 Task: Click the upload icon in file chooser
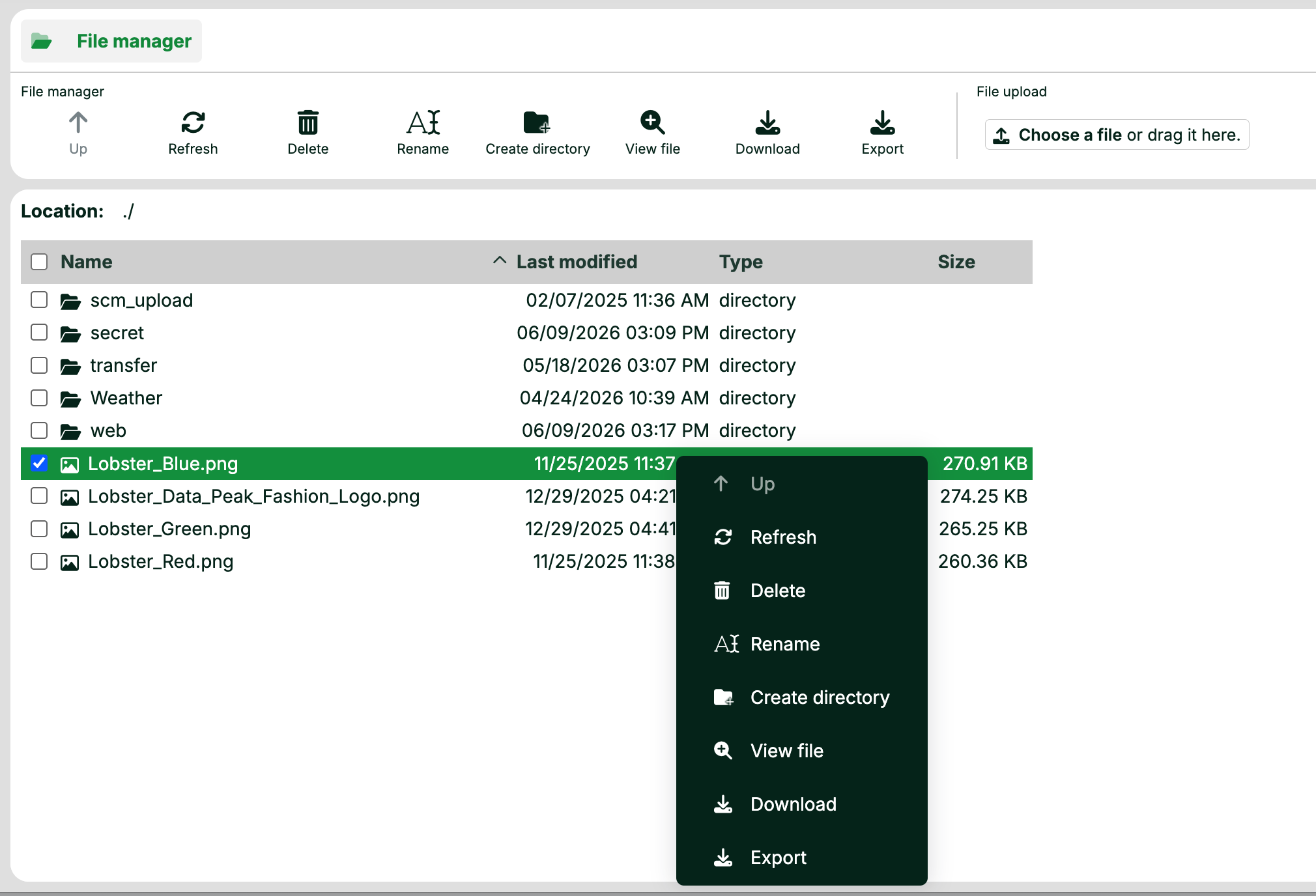pos(1001,135)
